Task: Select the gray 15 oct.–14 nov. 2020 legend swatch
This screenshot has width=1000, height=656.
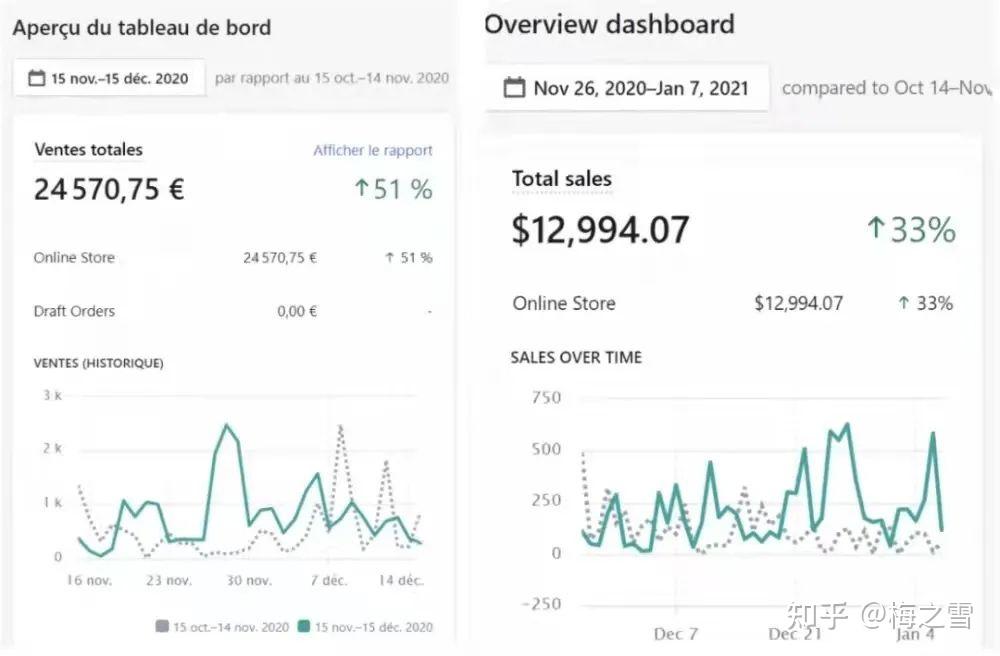Action: coord(162,626)
